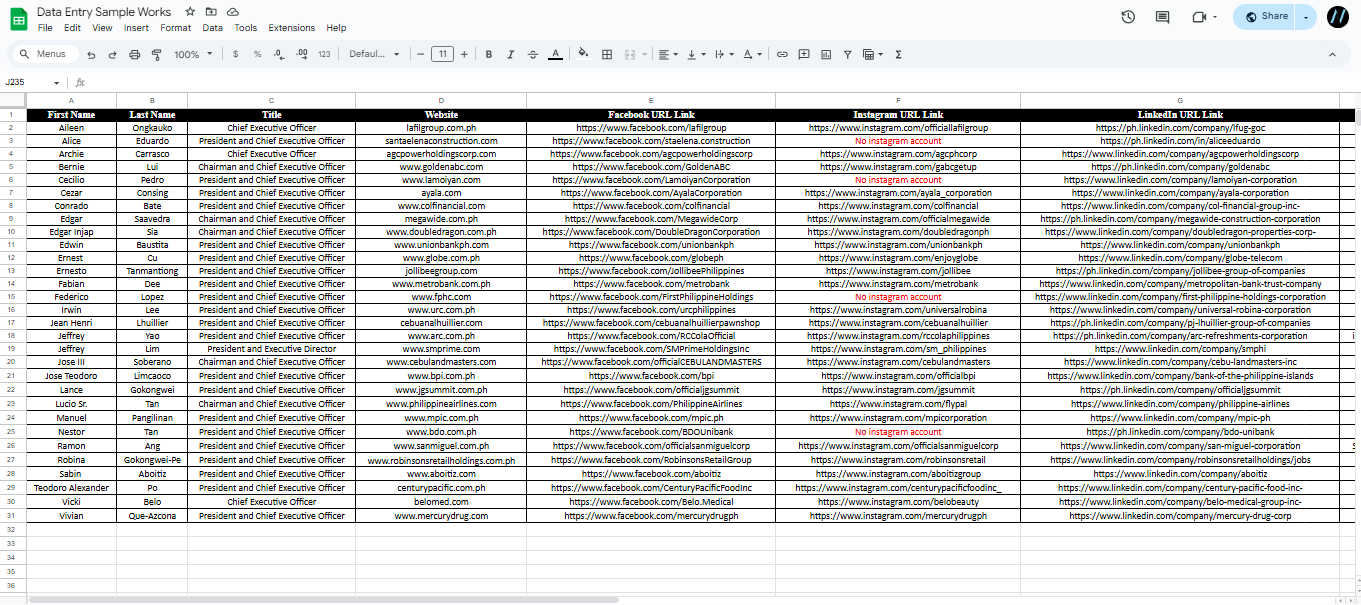The image size is (1361, 605).
Task: Add a comment from toolbar
Action: click(804, 54)
